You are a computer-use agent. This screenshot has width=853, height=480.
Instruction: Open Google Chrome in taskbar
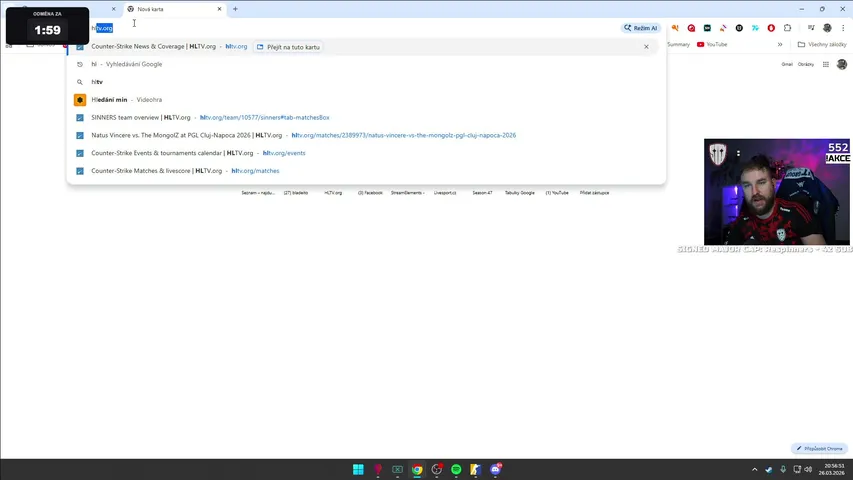417,469
